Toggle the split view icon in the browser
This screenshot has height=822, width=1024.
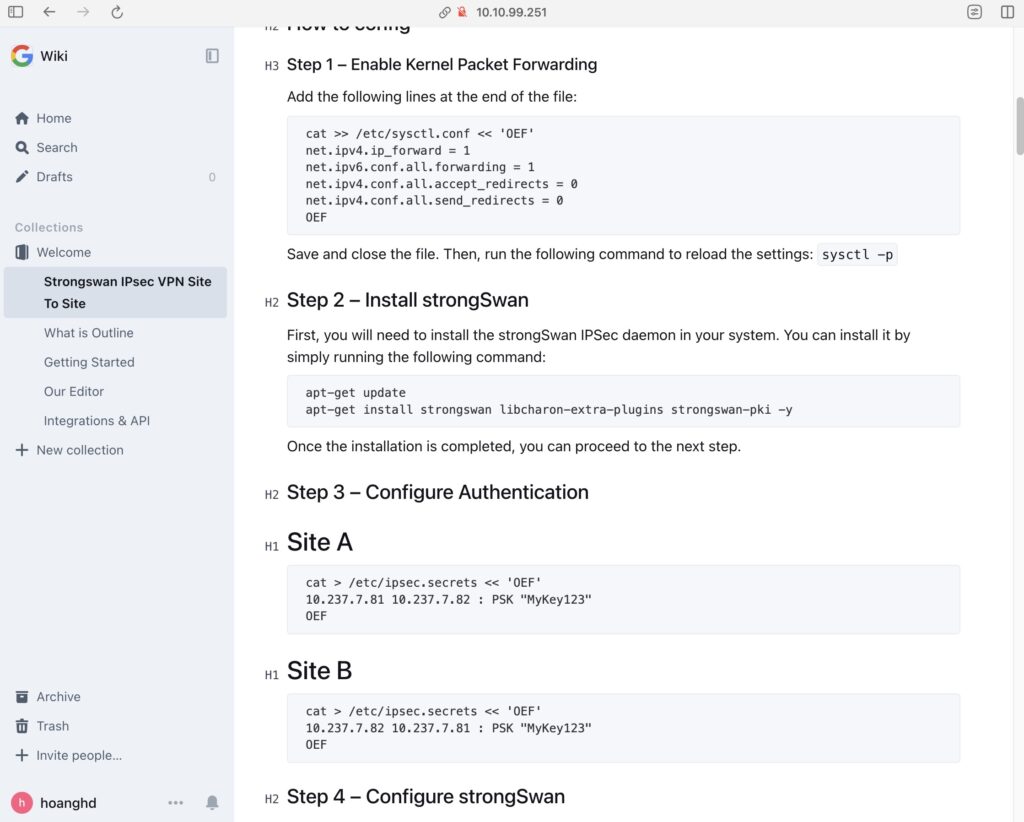pos(1007,12)
